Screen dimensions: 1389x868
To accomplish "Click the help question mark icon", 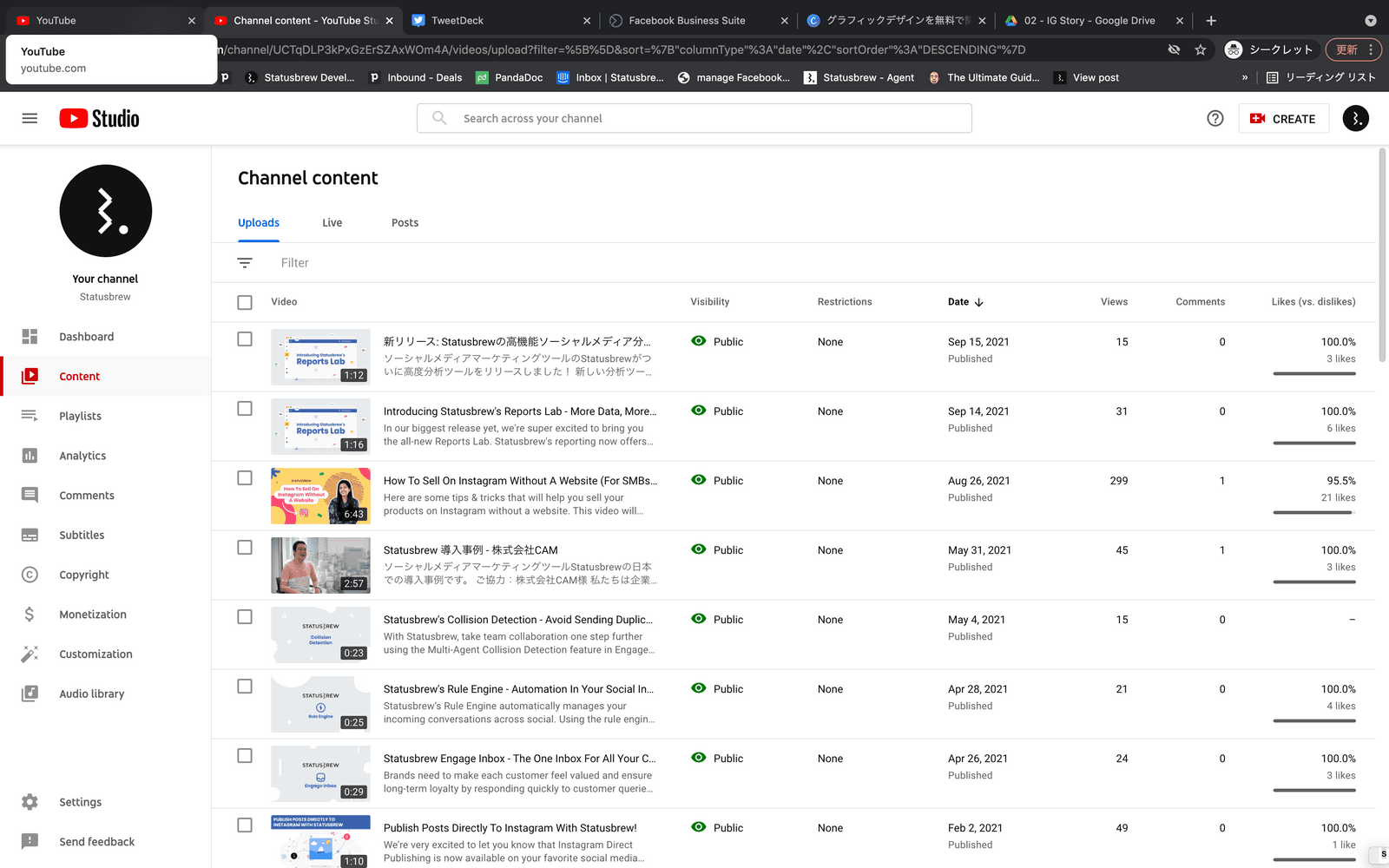I will click(1215, 119).
